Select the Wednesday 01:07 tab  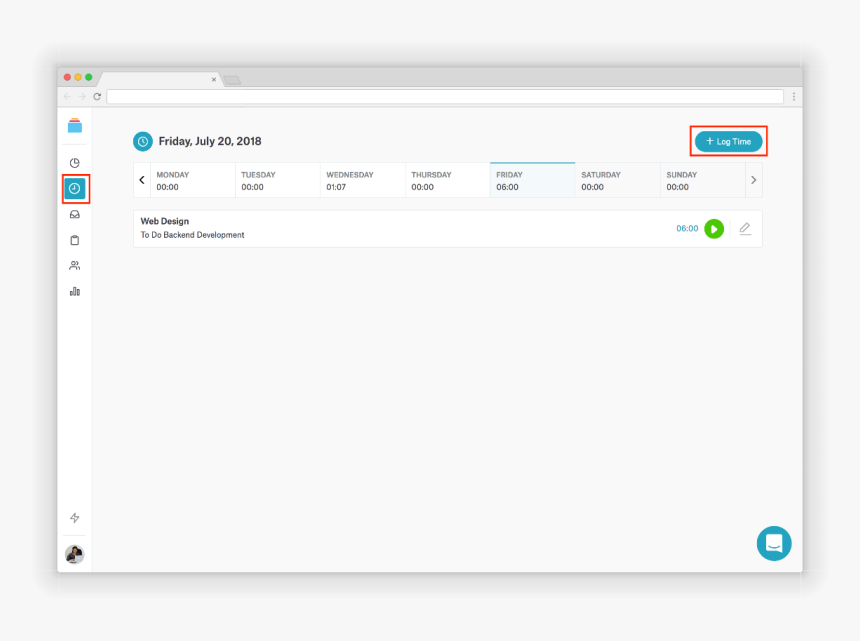click(363, 180)
